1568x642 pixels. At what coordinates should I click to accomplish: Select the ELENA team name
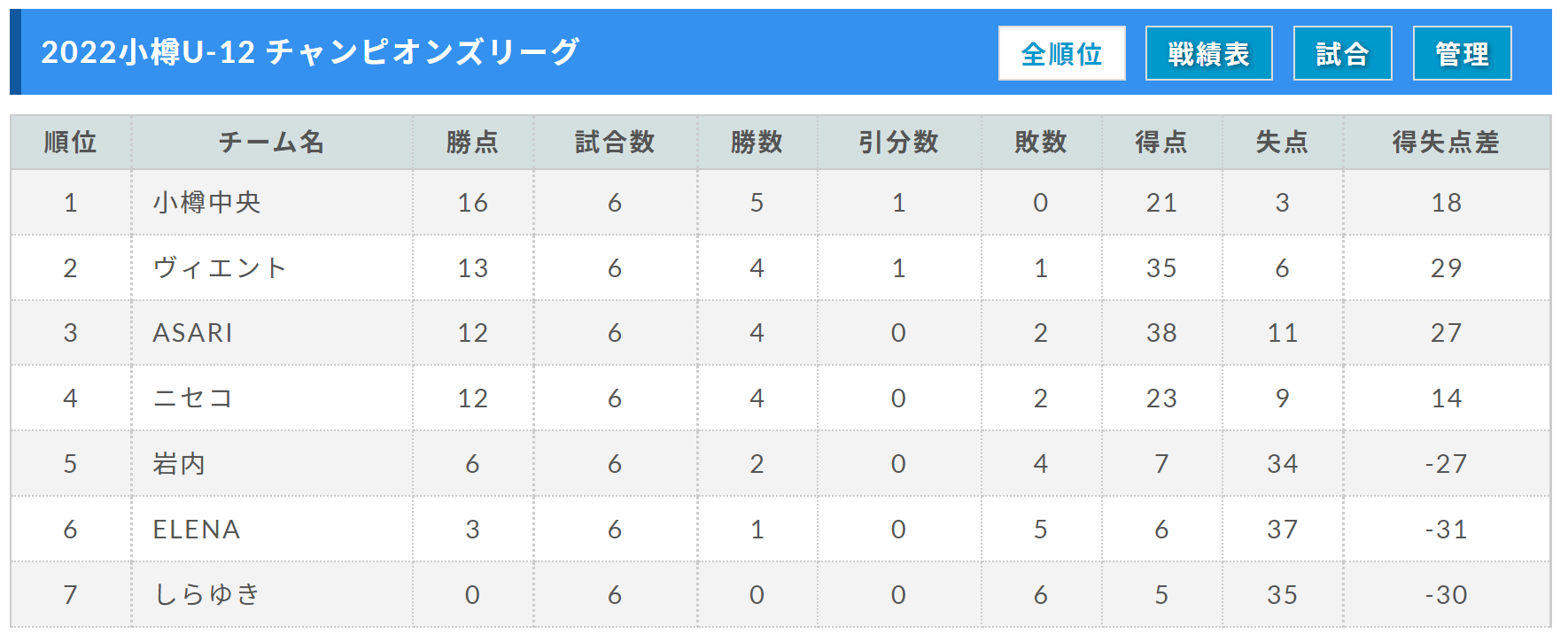[x=197, y=530]
